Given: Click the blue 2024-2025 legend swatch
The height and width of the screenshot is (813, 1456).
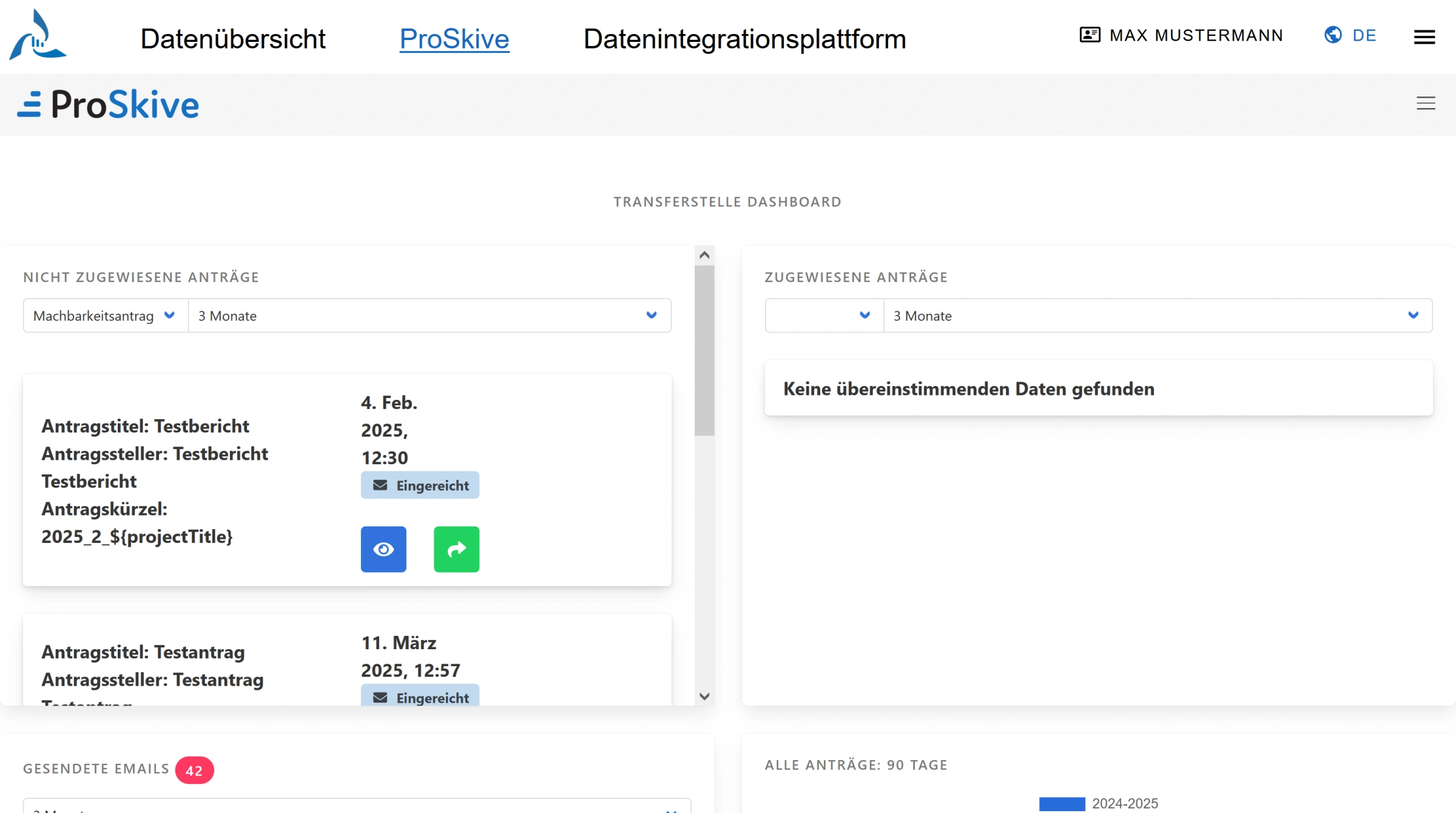Looking at the screenshot, I should tap(1061, 803).
